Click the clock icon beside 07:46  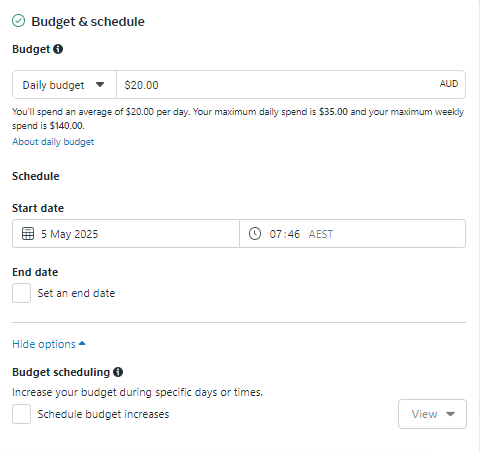click(x=255, y=234)
